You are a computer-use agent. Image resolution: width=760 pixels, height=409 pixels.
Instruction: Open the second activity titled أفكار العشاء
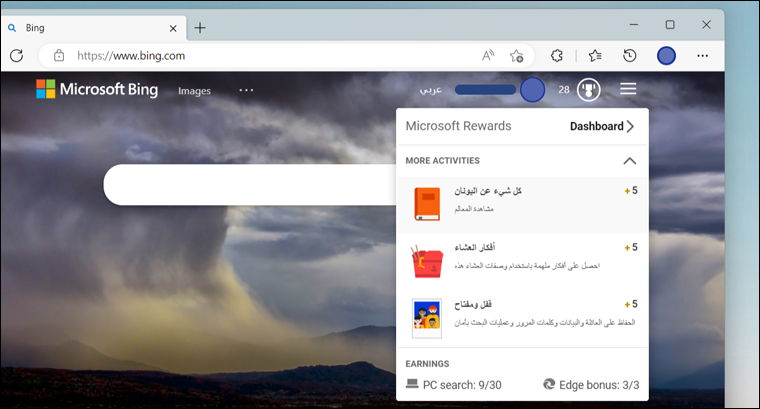pyautogui.click(x=522, y=262)
